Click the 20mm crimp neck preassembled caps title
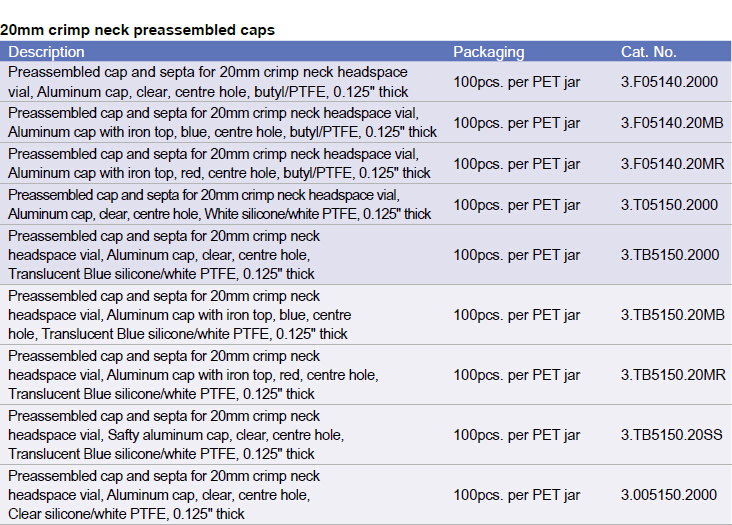This screenshot has width=732, height=525. tap(137, 30)
